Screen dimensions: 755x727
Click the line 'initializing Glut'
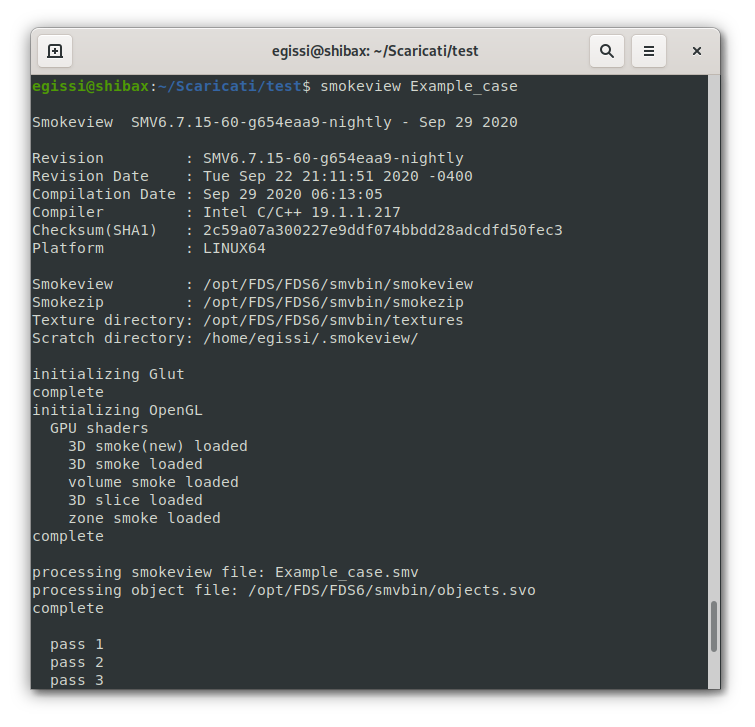click(108, 374)
